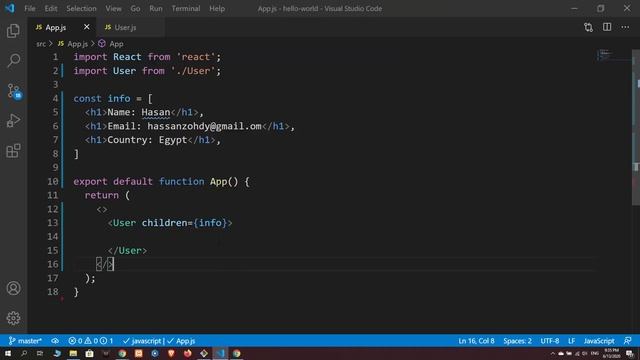Open the Windows notification center icon
This screenshot has height=360, width=640.
(x=630, y=354)
